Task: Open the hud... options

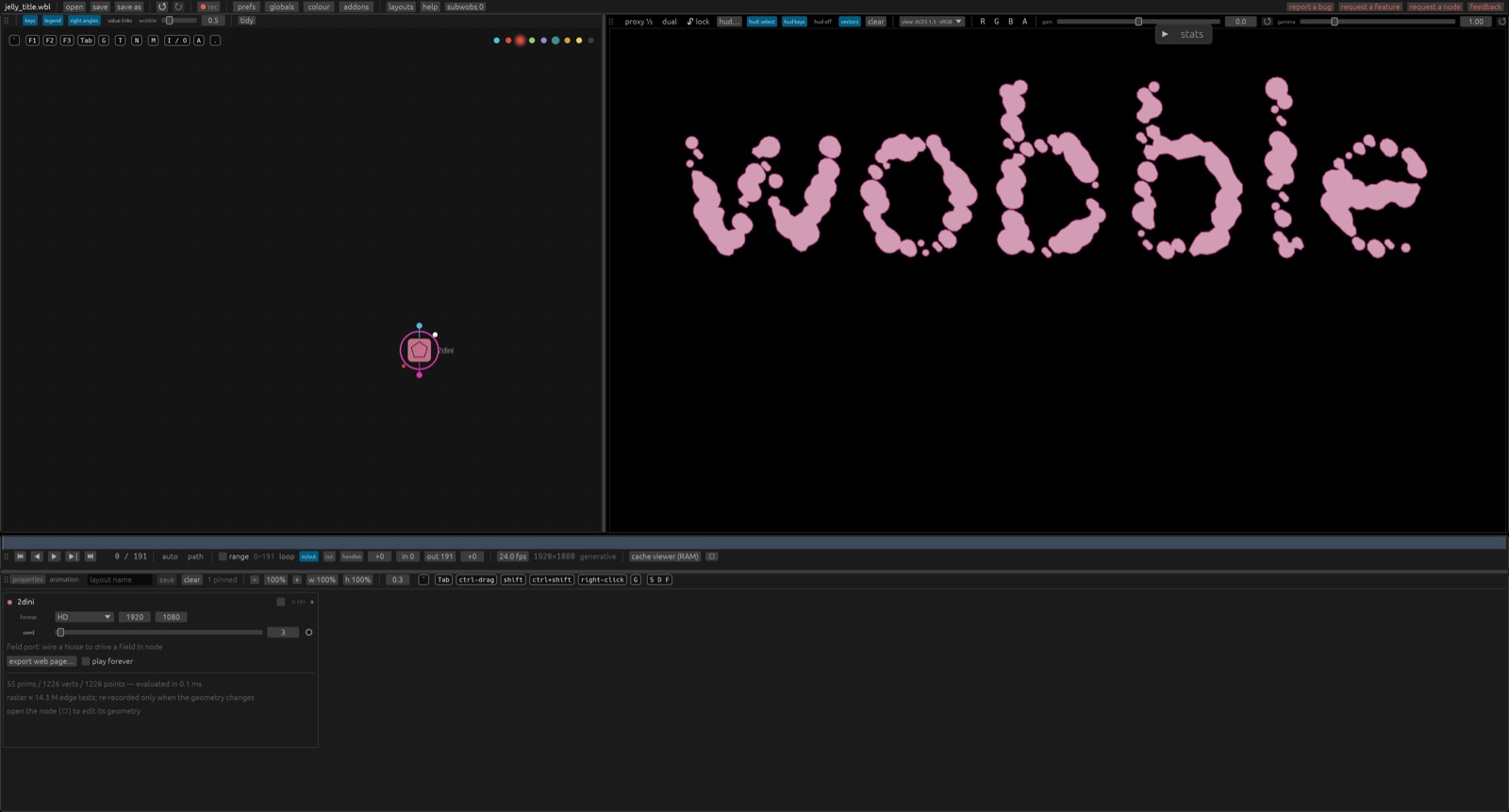Action: click(729, 22)
